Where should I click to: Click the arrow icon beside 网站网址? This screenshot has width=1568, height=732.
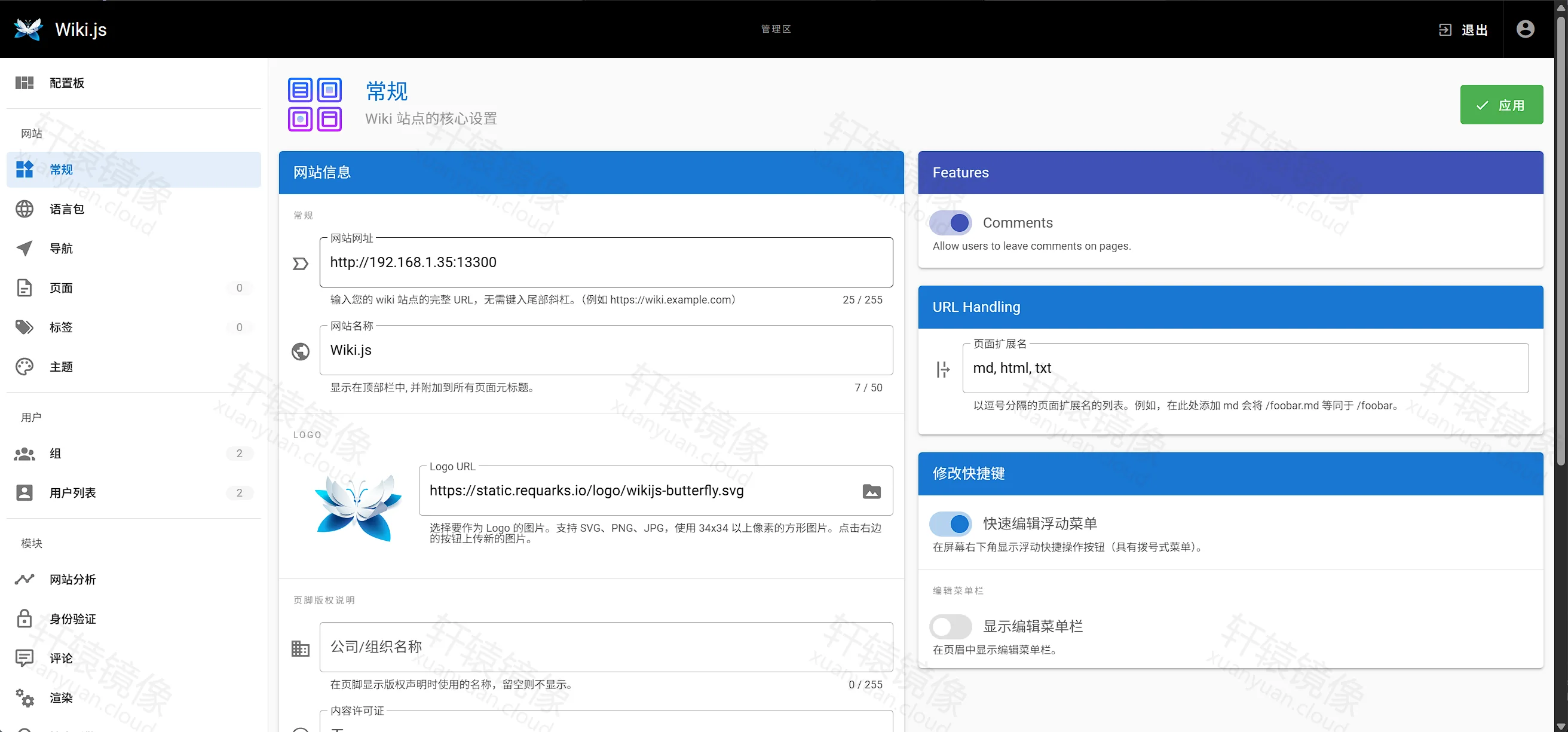click(300, 264)
